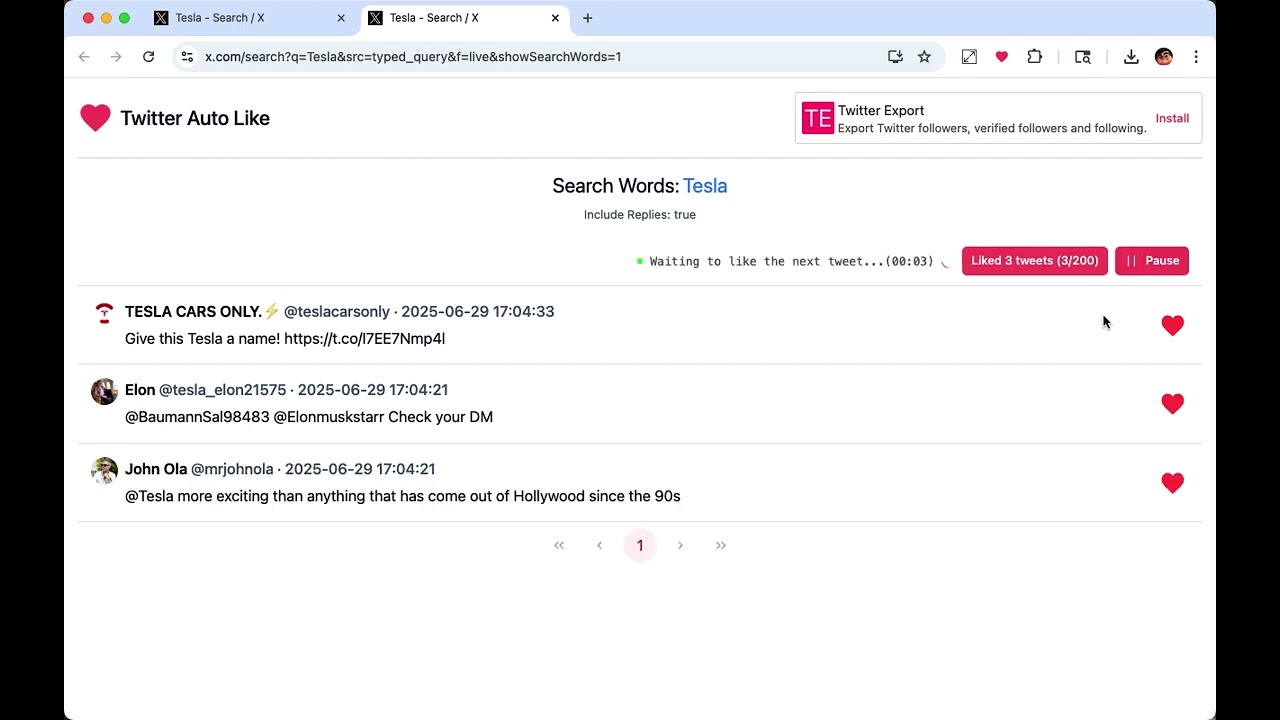The width and height of the screenshot is (1280, 720).
Task: Click the address bar URL
Action: point(413,57)
